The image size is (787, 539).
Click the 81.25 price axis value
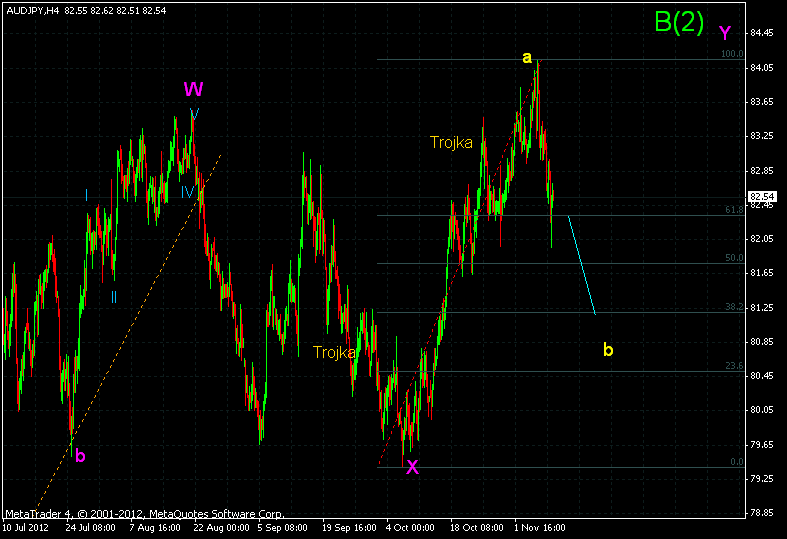(x=762, y=308)
